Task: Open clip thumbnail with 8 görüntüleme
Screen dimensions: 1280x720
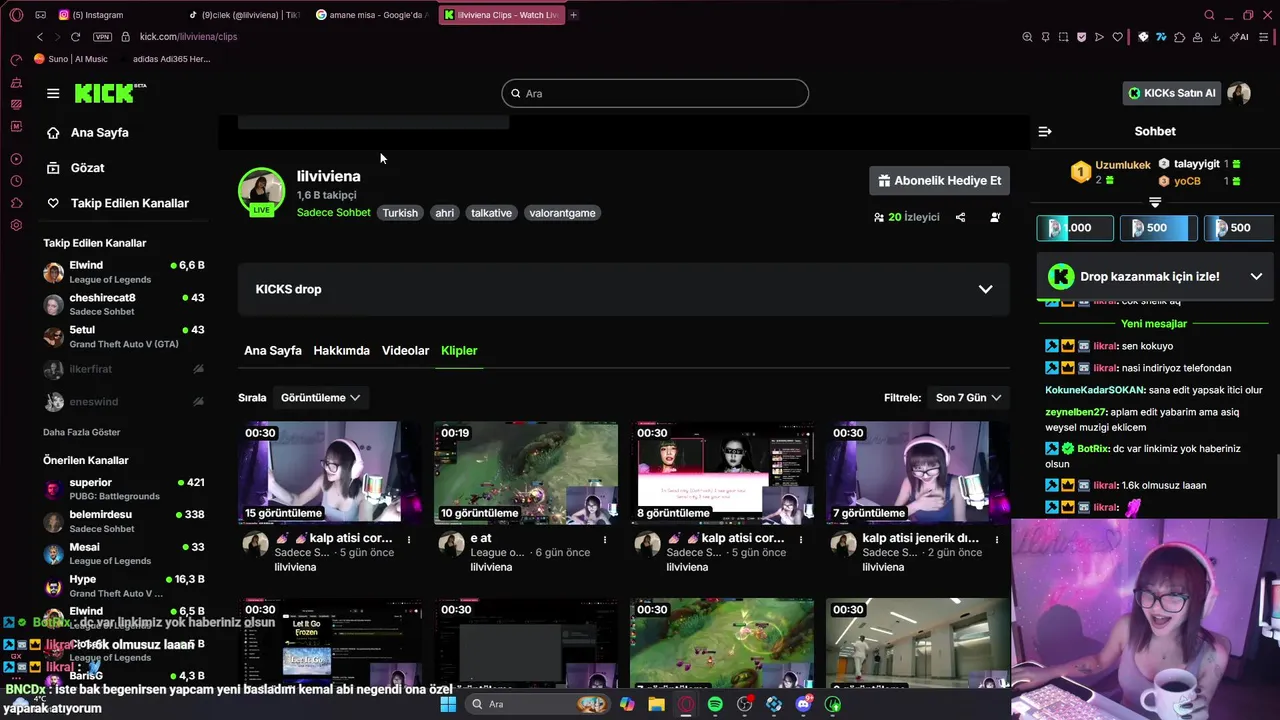Action: click(722, 473)
